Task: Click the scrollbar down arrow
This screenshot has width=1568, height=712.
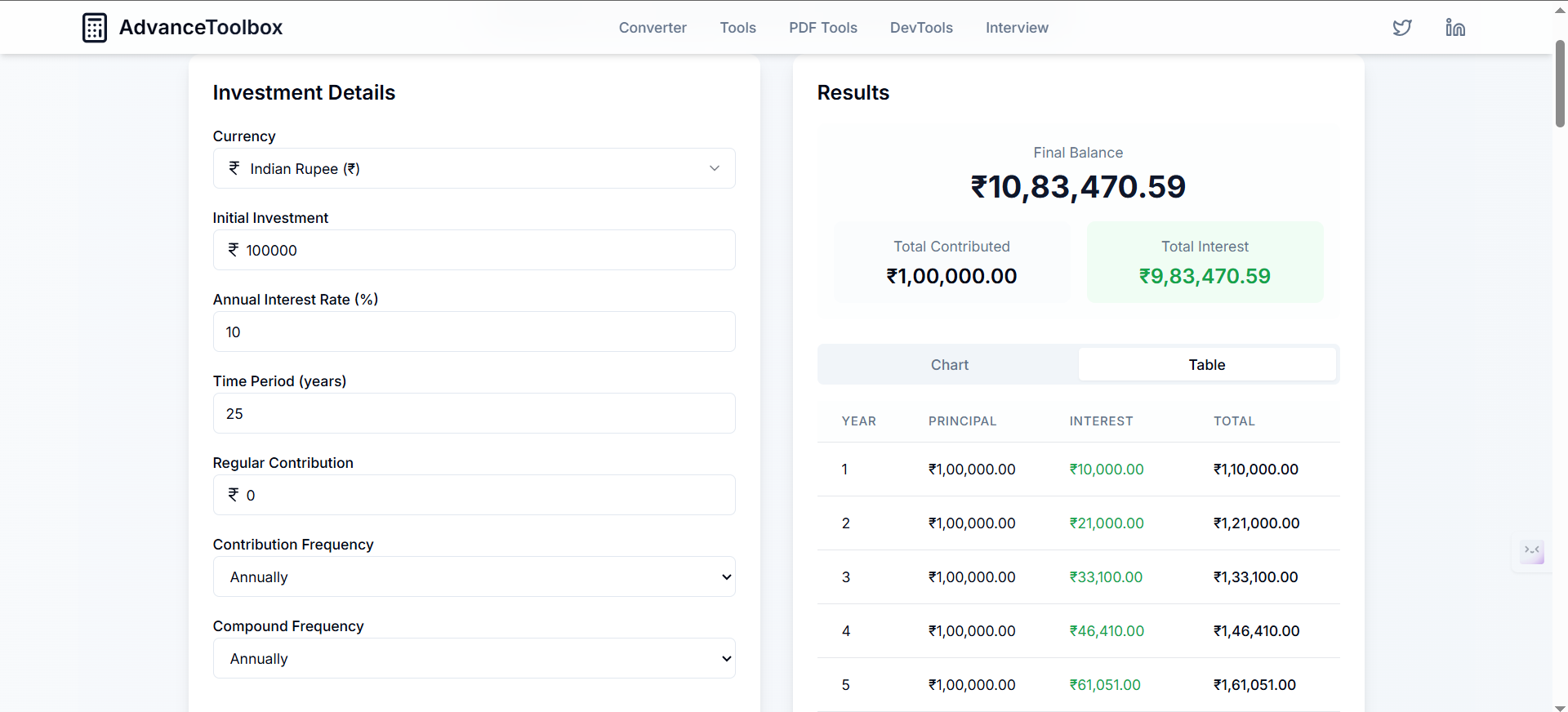Action: 1560,707
